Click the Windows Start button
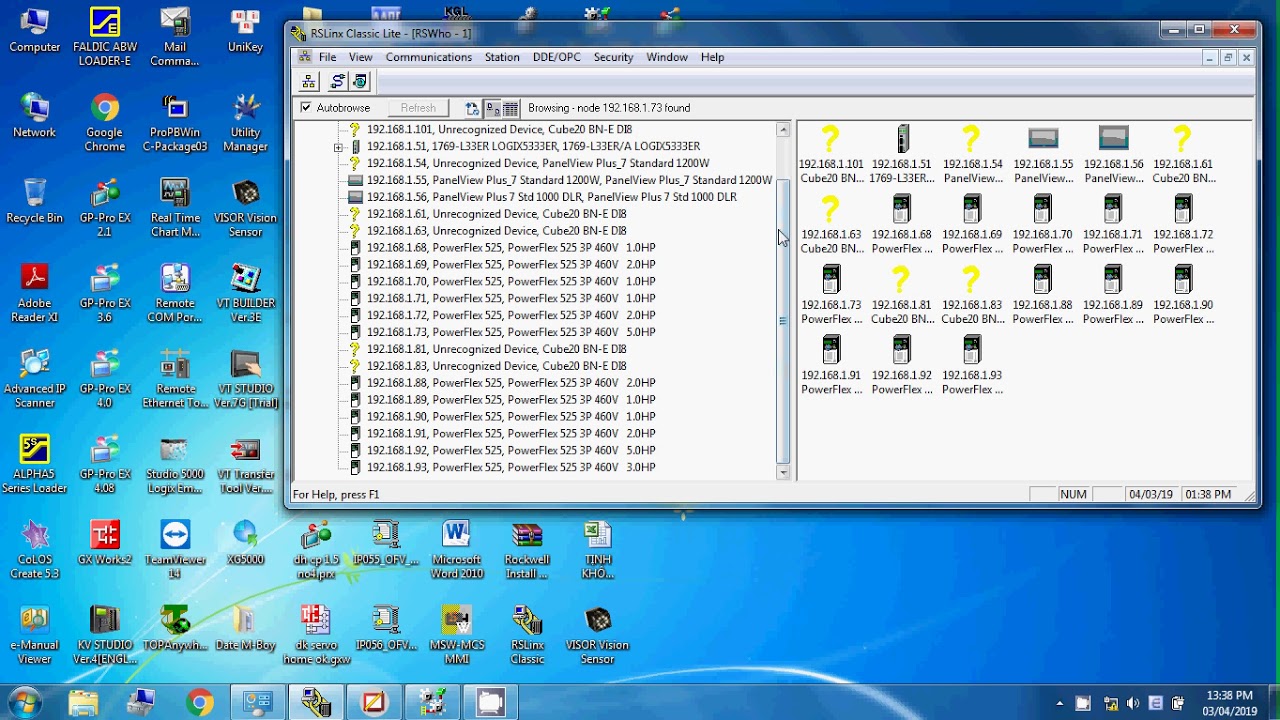Screen dimensions: 1280x720 [24, 702]
